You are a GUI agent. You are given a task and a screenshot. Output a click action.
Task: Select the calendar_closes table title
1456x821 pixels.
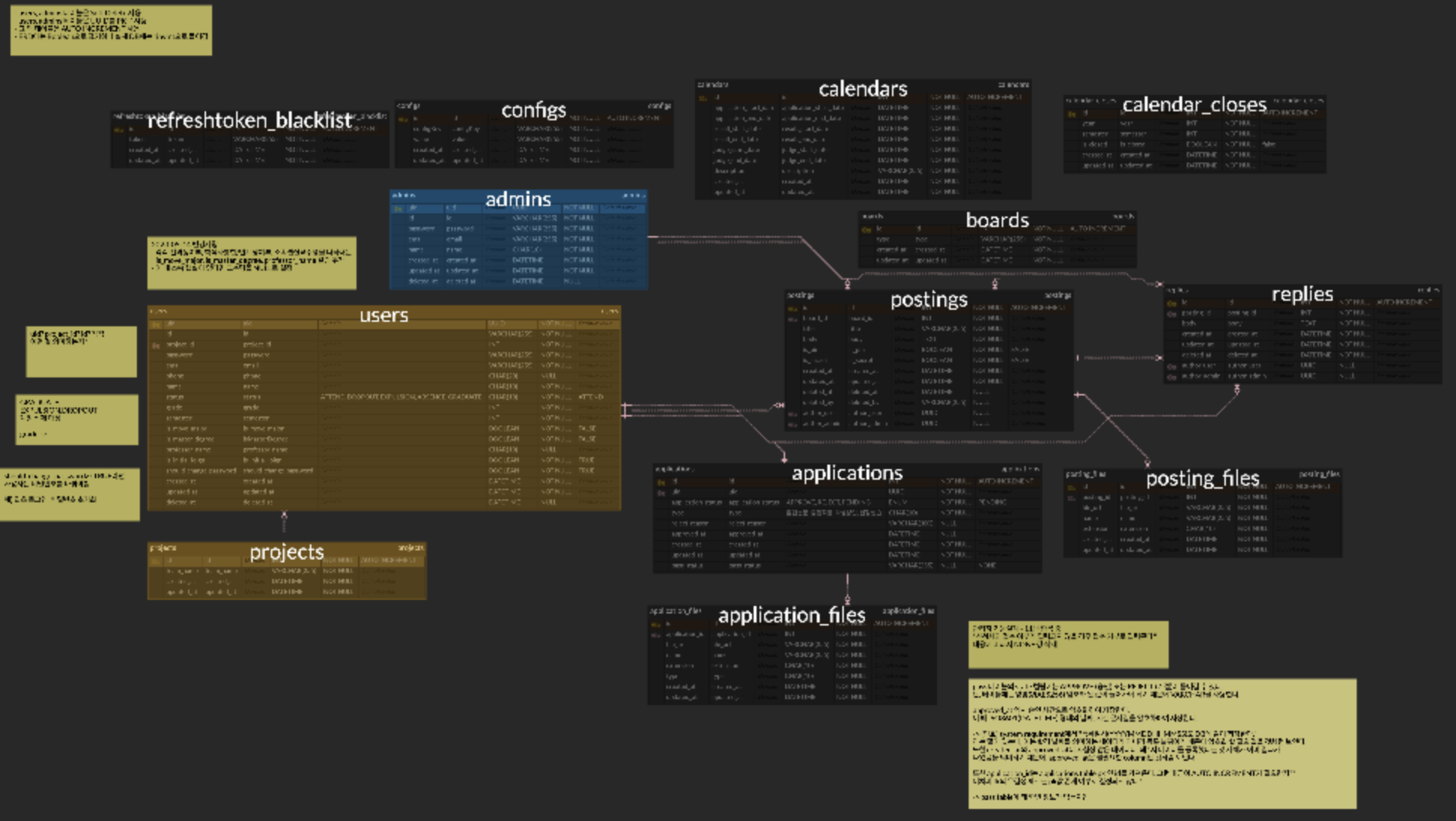[x=1194, y=105]
